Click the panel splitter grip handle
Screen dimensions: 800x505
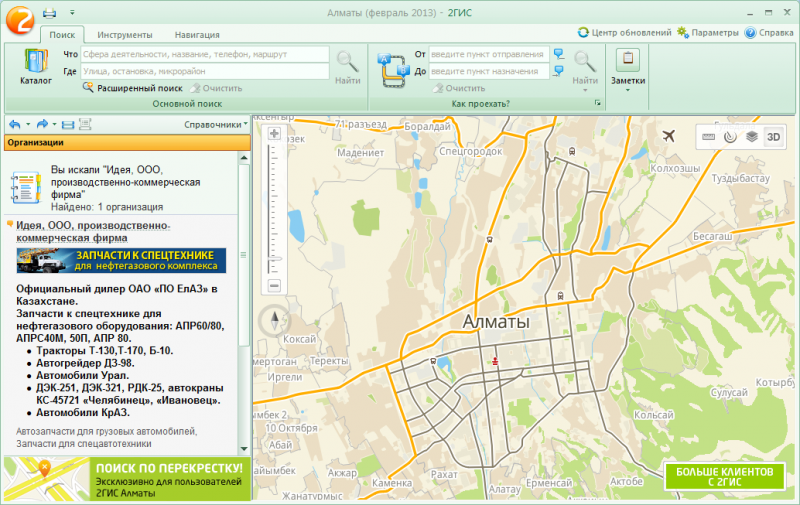(x=243, y=255)
